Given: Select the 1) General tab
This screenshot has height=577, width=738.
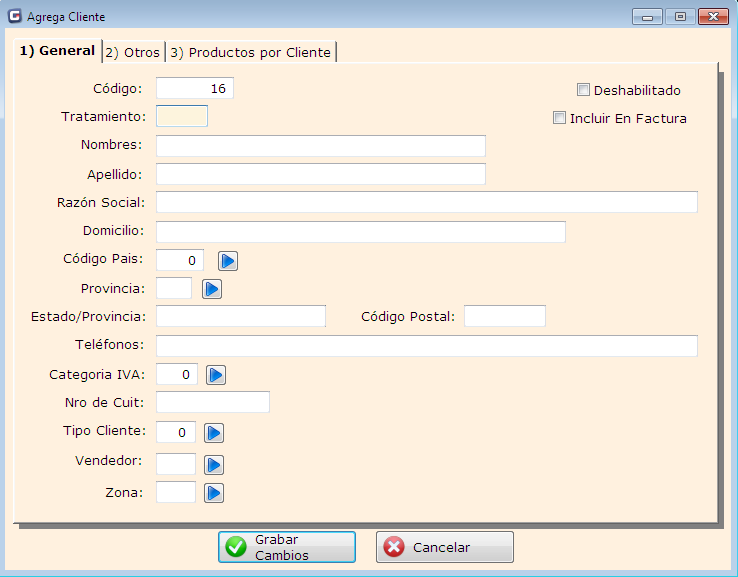Looking at the screenshot, I should pos(57,51).
